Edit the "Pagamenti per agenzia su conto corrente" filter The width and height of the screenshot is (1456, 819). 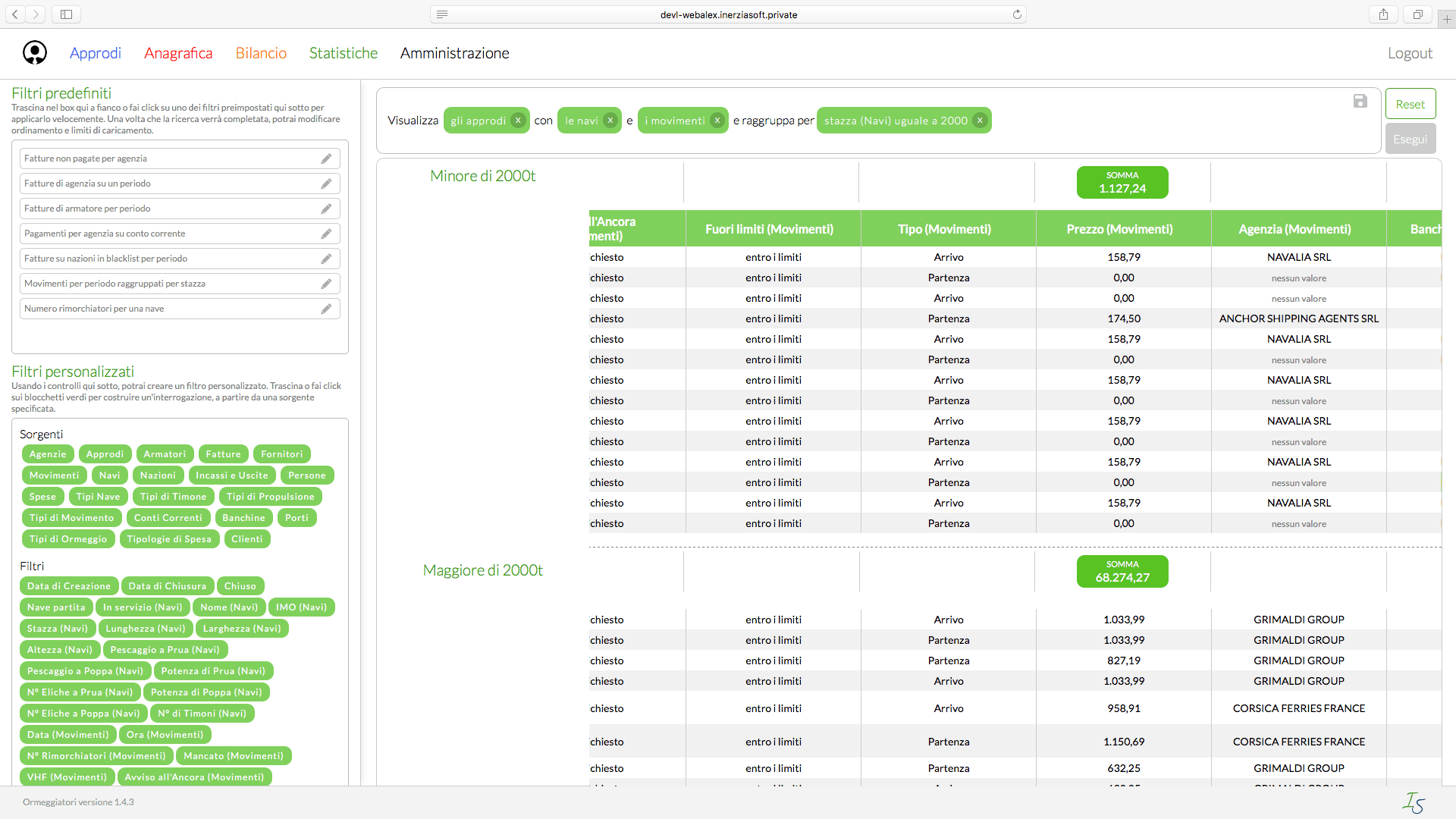(326, 233)
